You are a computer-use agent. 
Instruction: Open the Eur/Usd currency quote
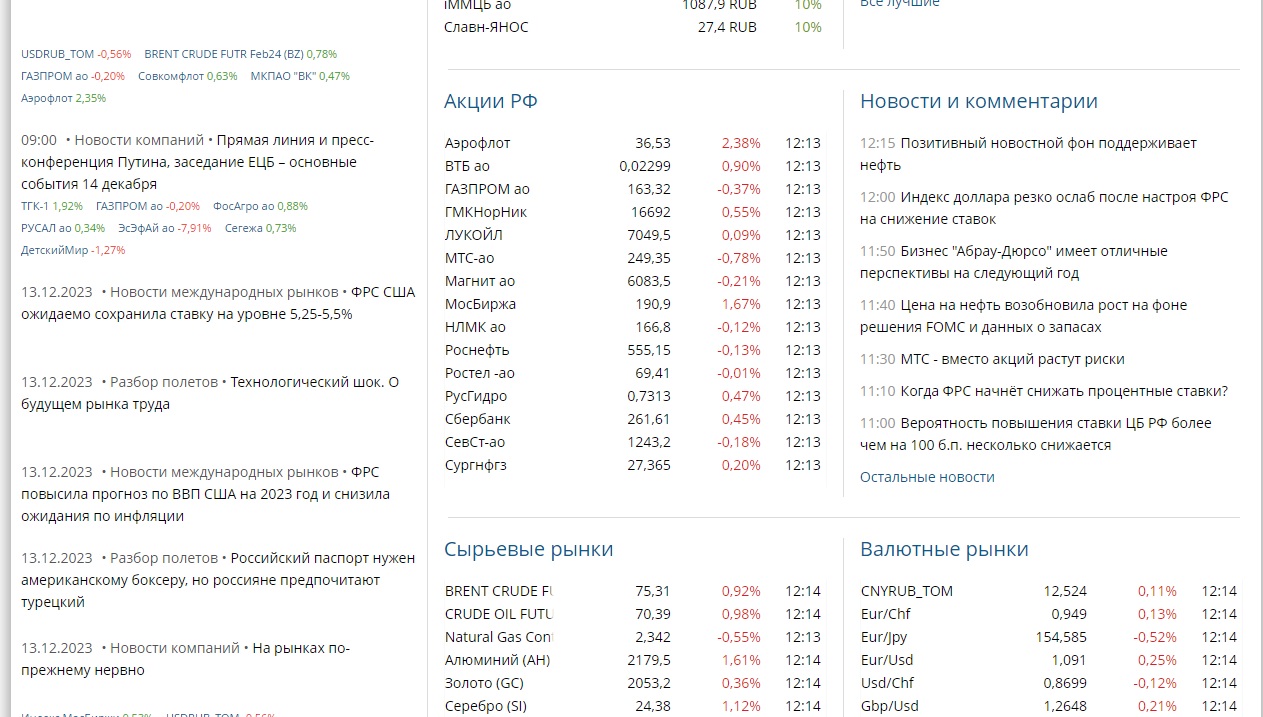1048,660
